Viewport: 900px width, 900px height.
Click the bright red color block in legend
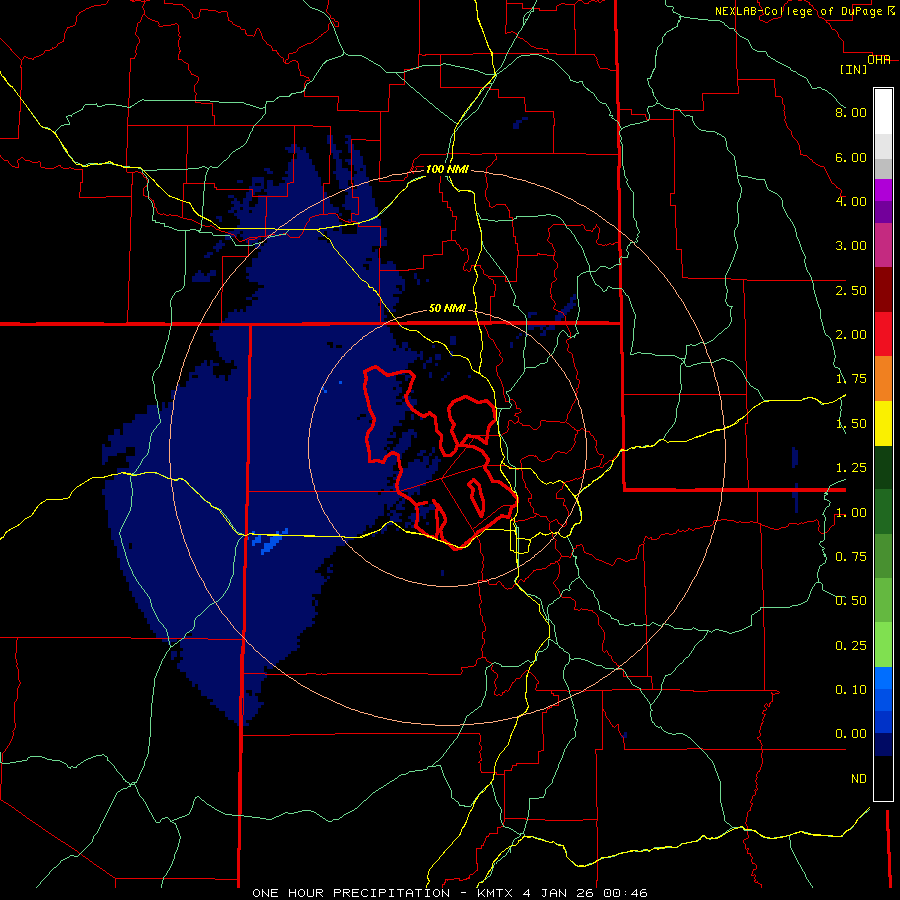pos(883,334)
